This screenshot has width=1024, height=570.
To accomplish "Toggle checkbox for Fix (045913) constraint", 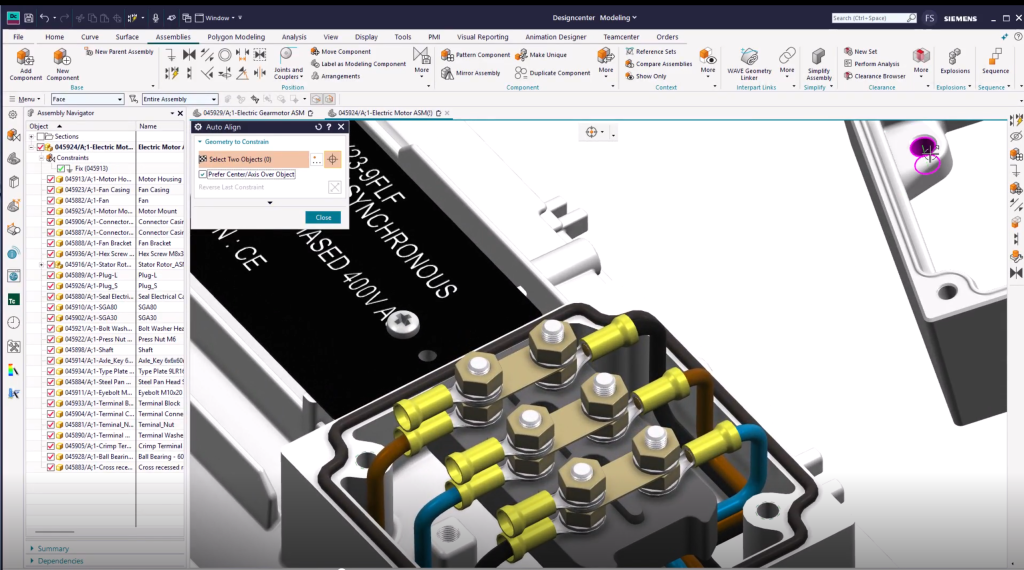I will [x=61, y=168].
